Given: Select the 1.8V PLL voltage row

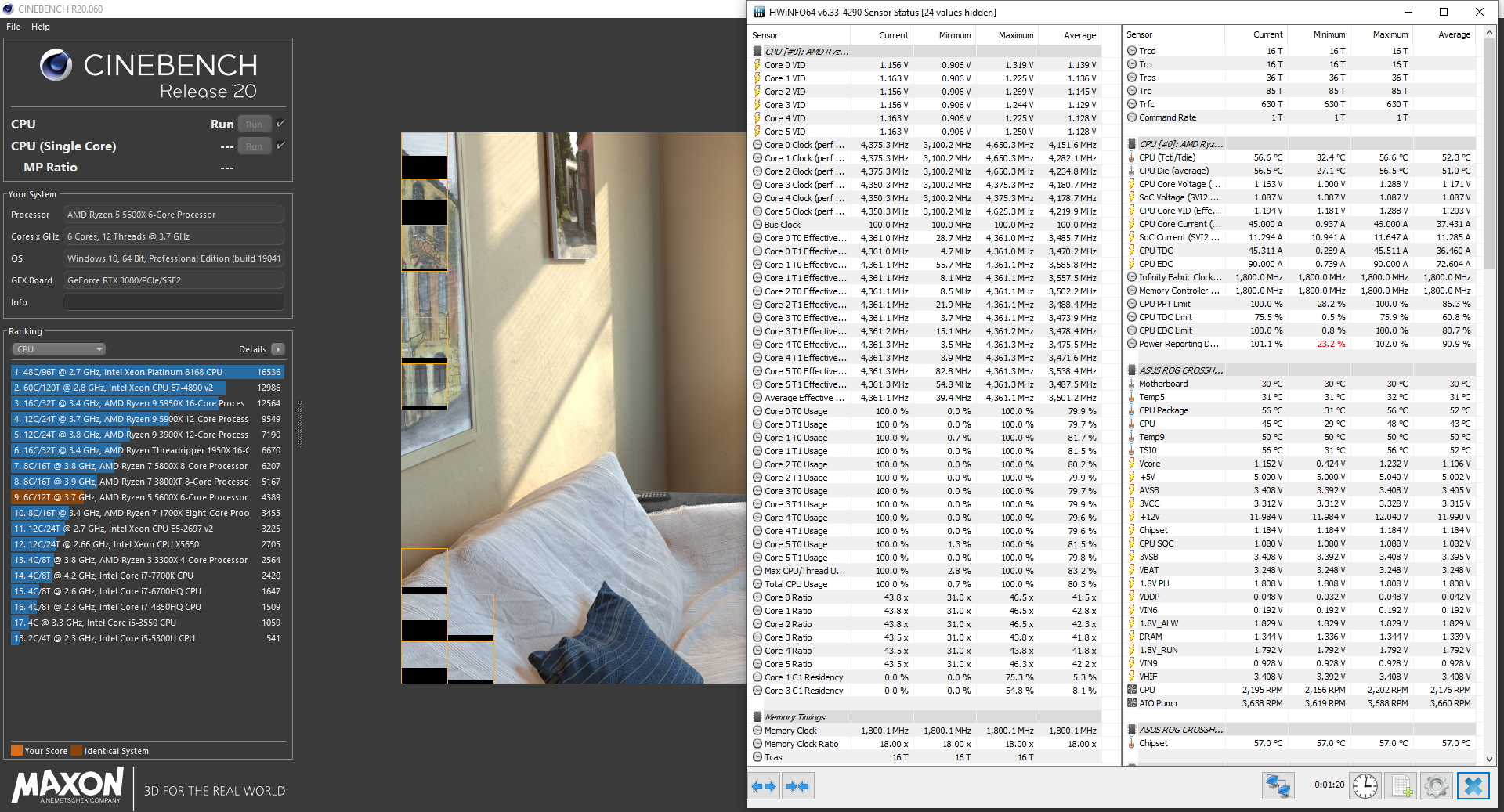Looking at the screenshot, I should point(1300,583).
